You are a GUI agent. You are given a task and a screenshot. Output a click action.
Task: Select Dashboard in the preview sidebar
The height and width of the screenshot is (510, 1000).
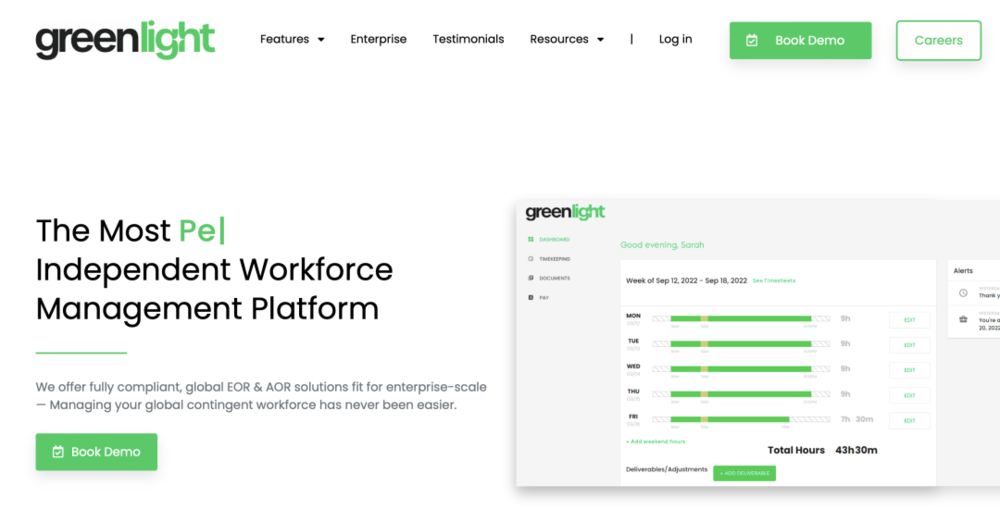pyautogui.click(x=554, y=240)
